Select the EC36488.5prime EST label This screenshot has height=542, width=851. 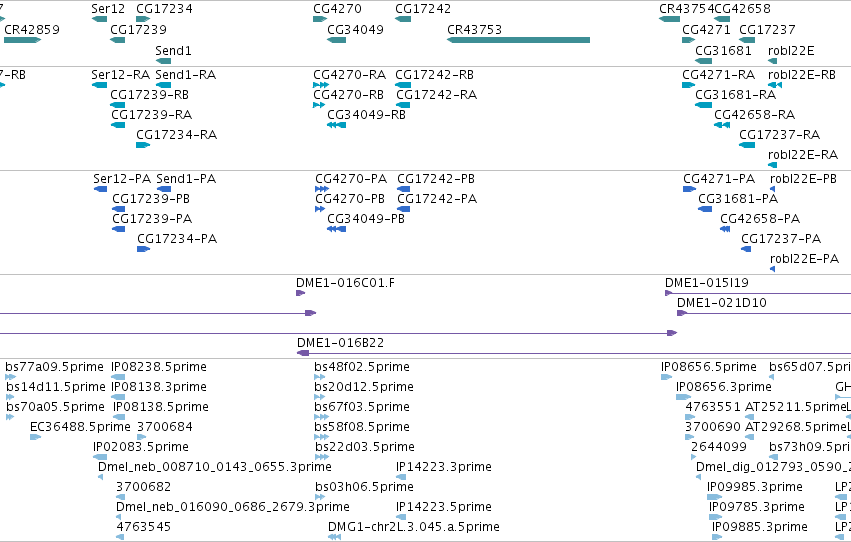point(80,428)
